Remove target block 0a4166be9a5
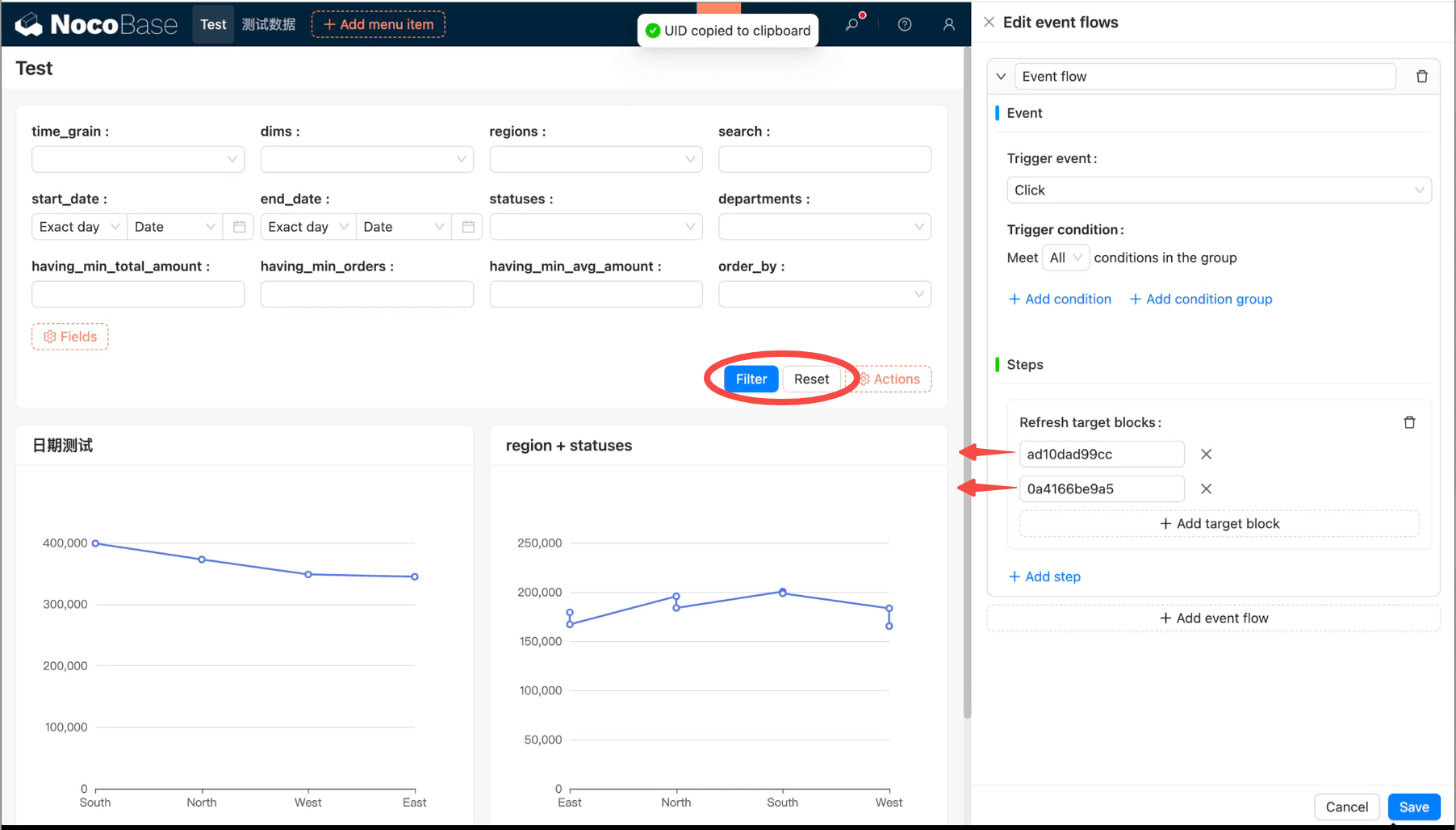This screenshot has width=1456, height=830. click(1206, 489)
